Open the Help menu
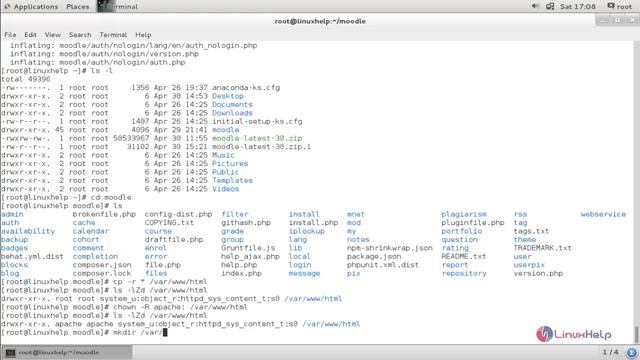Viewport: 640px width, 360px height. (143, 35)
